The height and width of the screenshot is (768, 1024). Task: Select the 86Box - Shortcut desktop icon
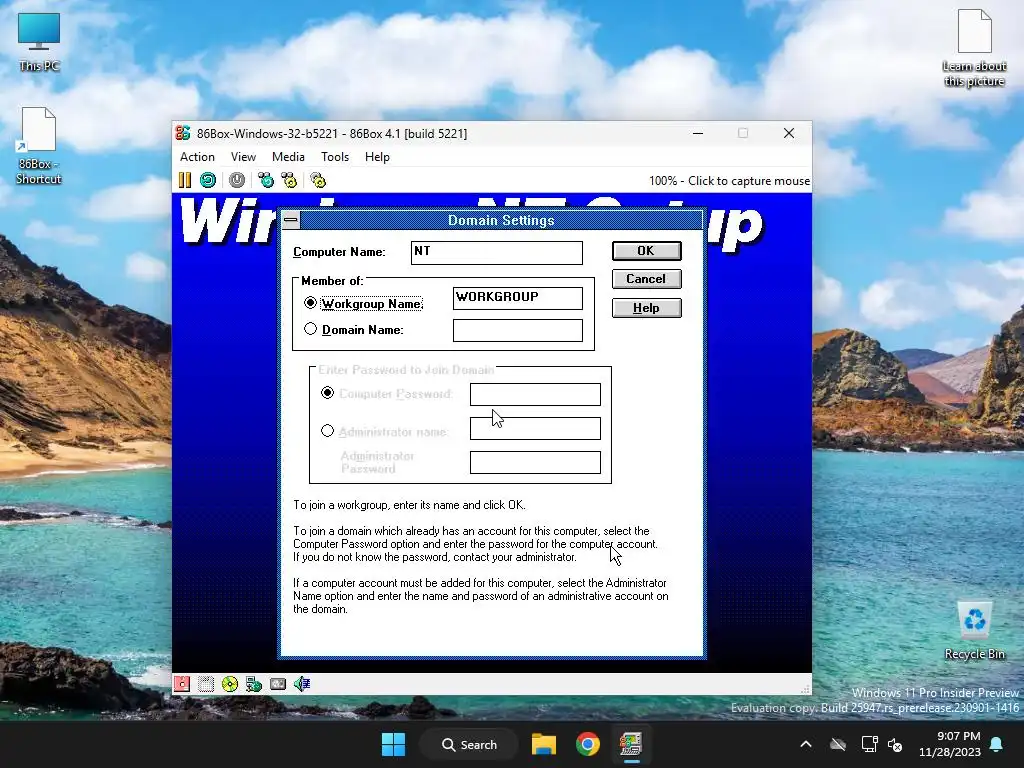39,146
